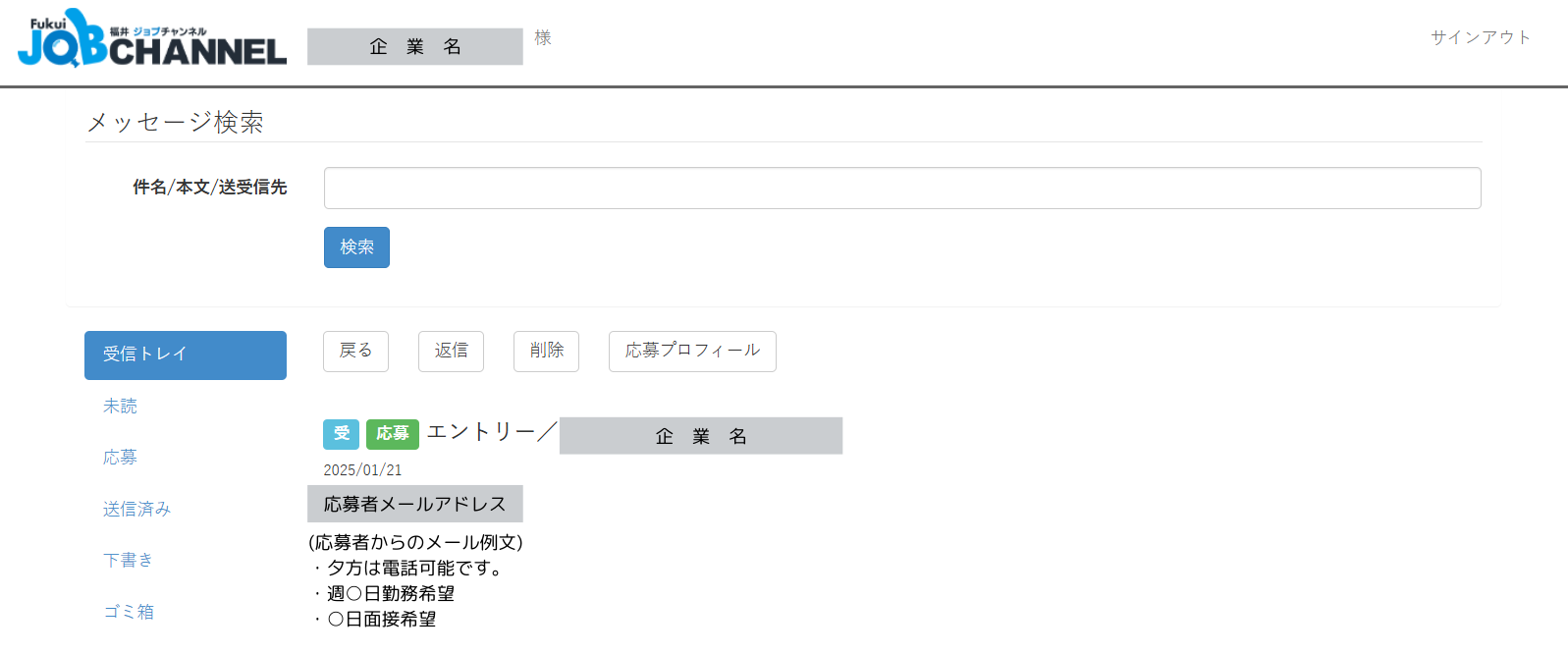1568x654 pixels.
Task: Click the 戻る back button
Action: 355,352
